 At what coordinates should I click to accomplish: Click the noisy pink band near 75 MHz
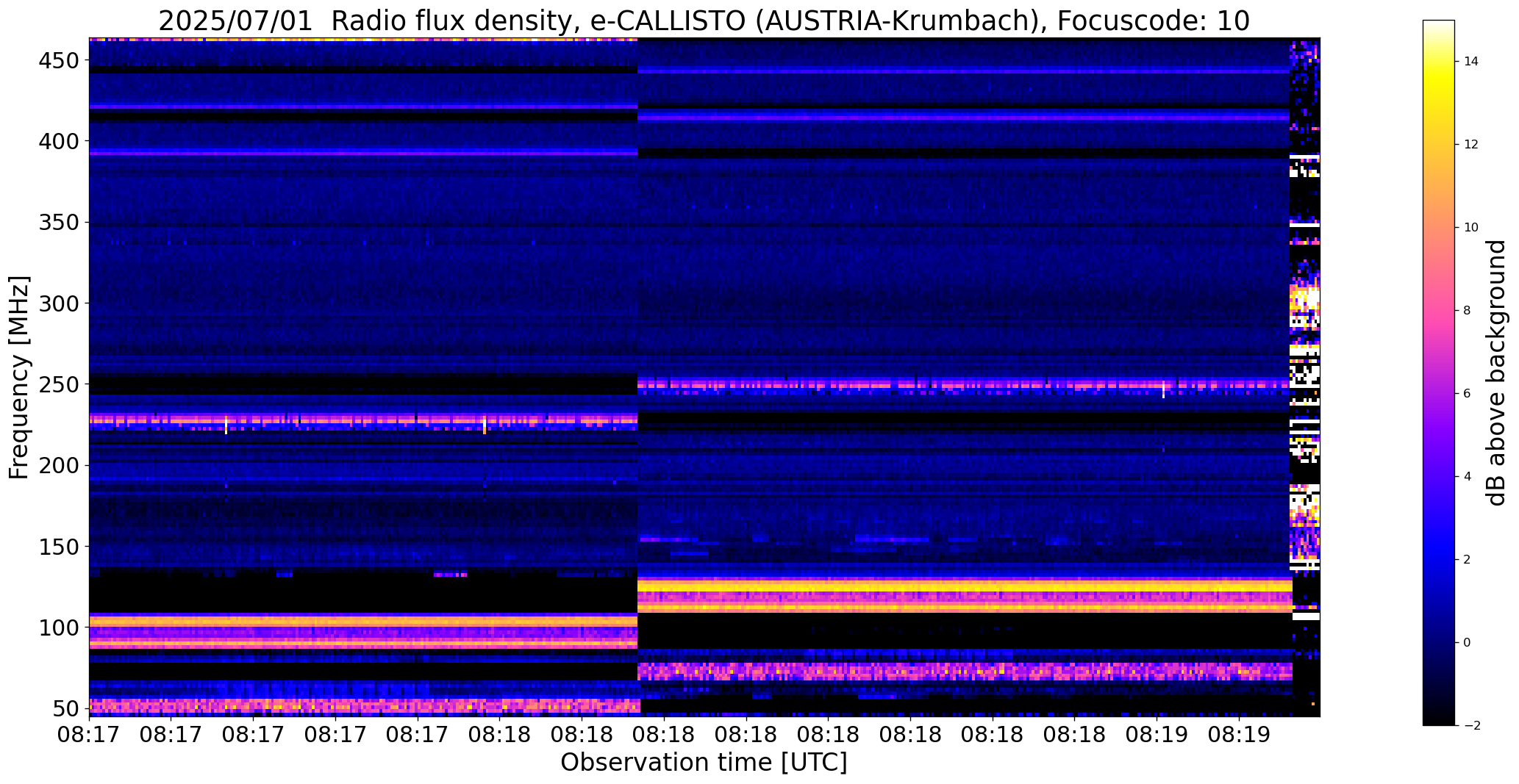[965, 671]
